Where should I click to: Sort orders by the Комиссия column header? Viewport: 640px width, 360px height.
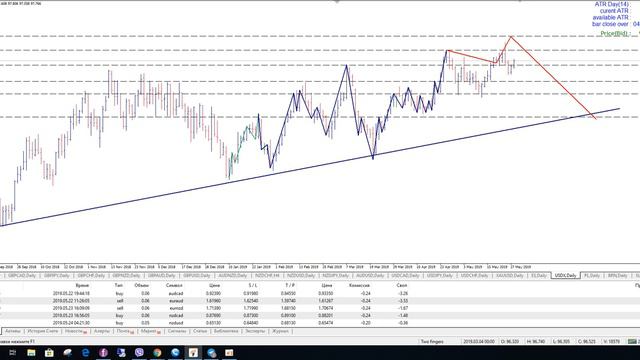click(x=359, y=285)
